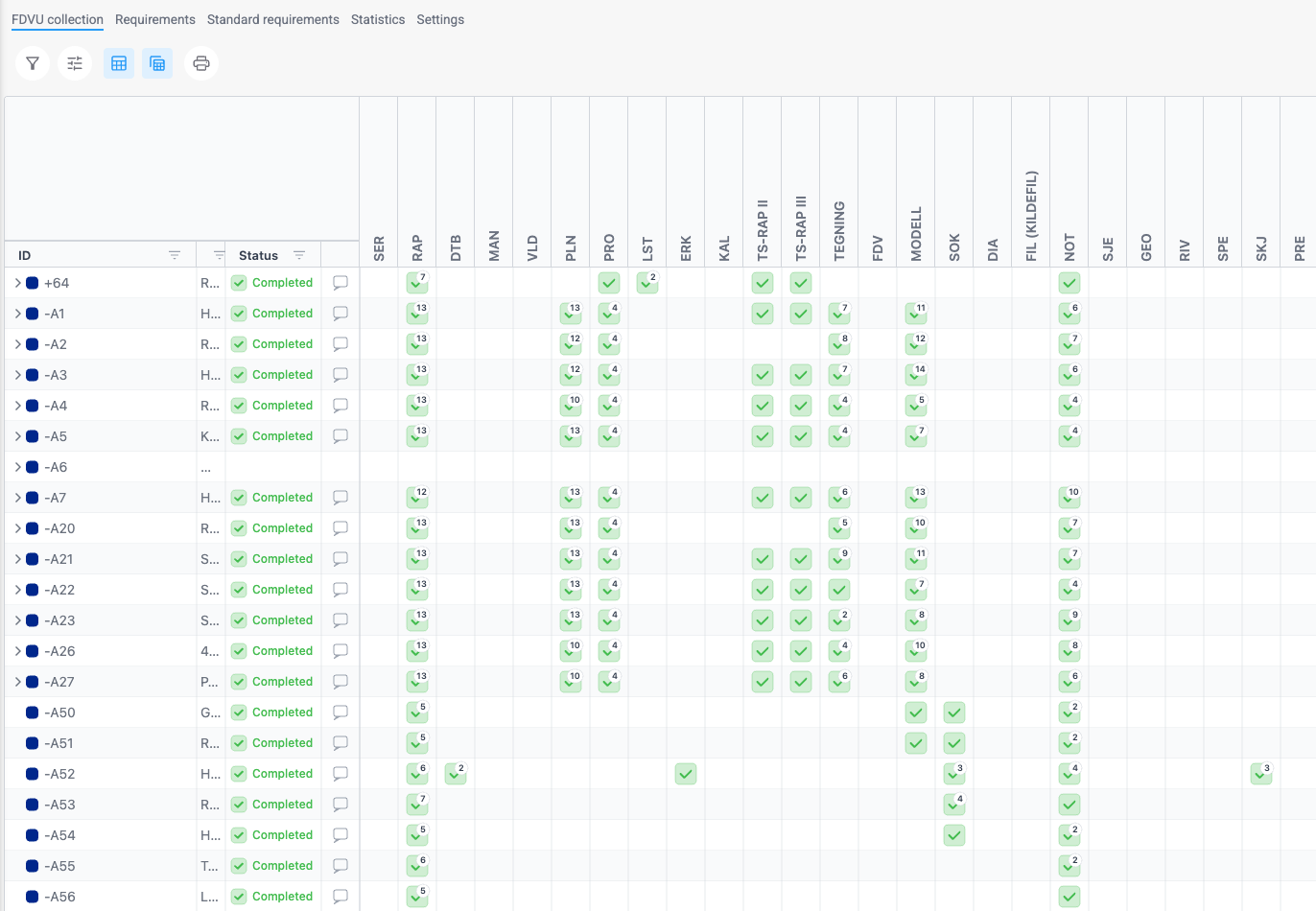Click the print icon

click(x=201, y=63)
